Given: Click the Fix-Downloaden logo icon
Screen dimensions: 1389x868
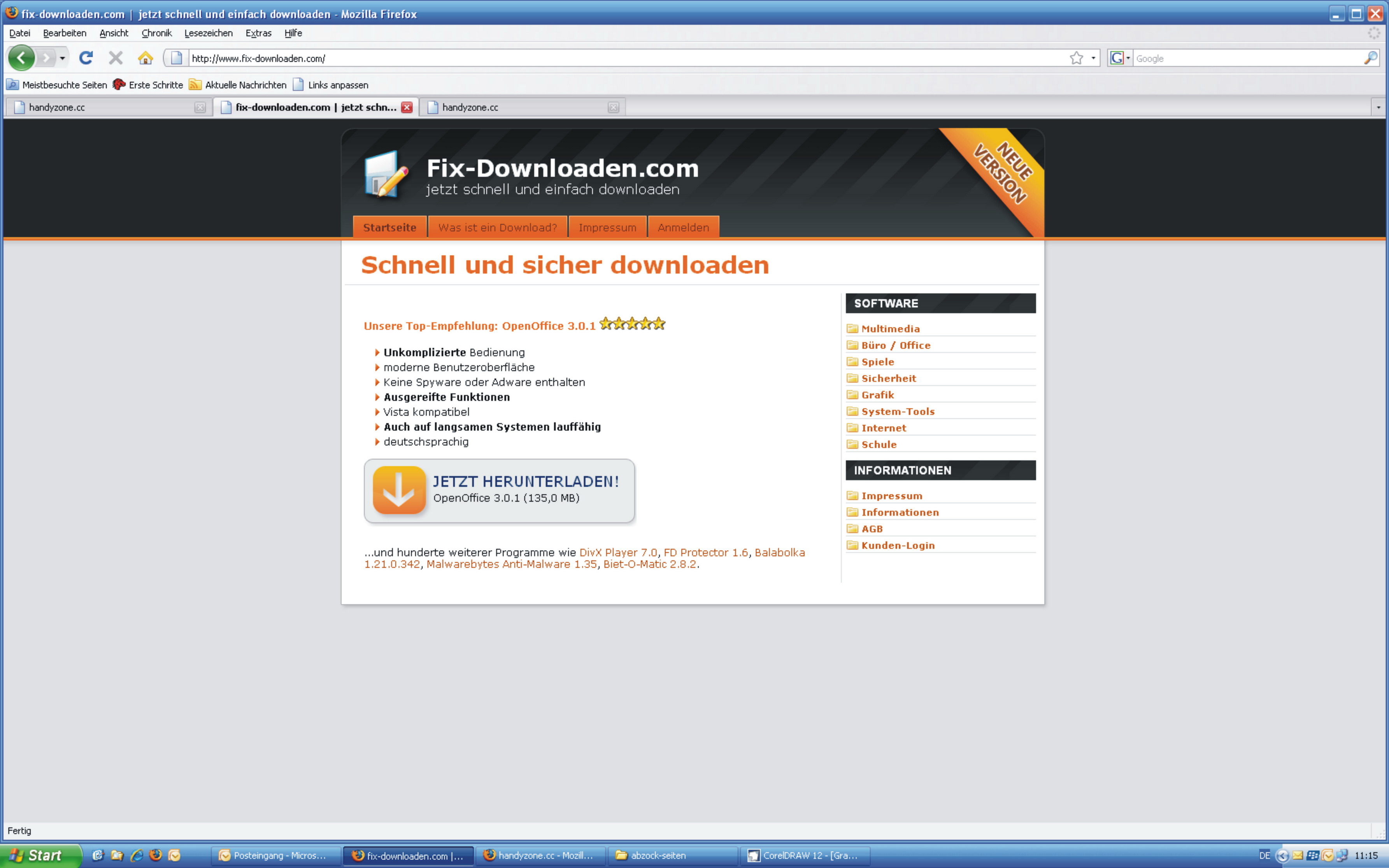Looking at the screenshot, I should pos(386,175).
